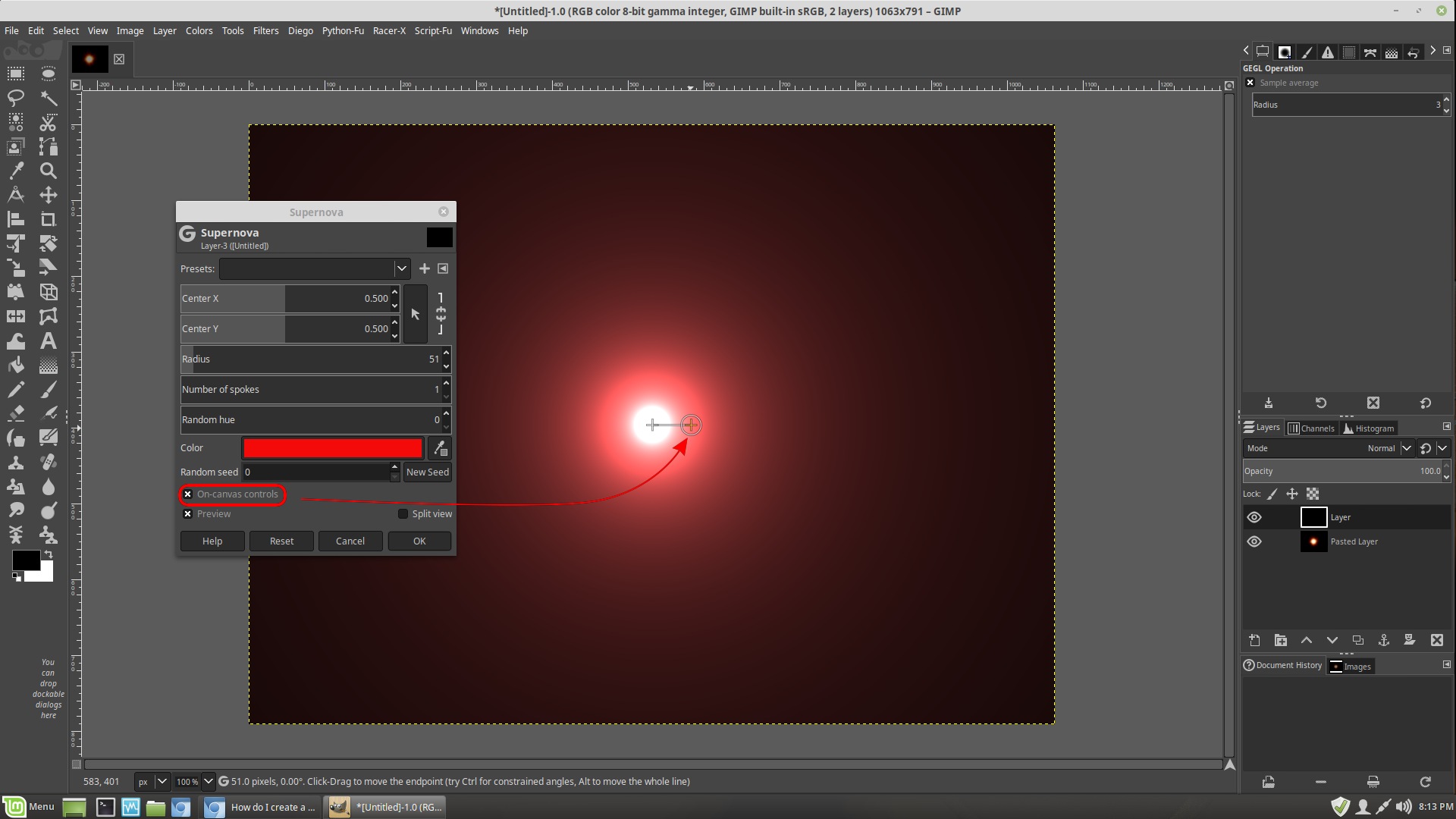
Task: Select the Rectangle Select tool
Action: (15, 74)
